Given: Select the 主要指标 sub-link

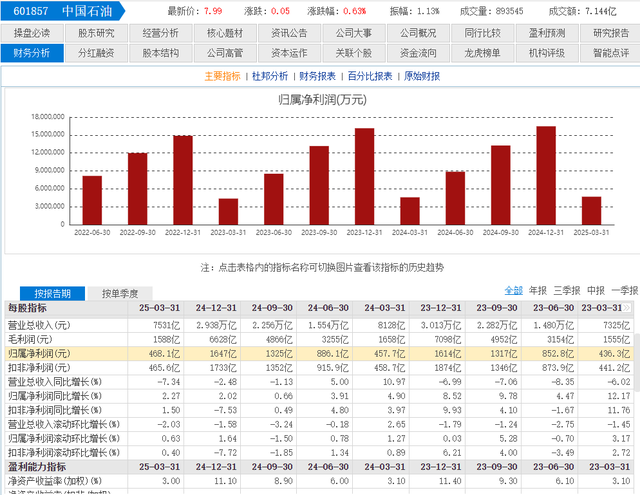Looking at the screenshot, I should [222, 76].
